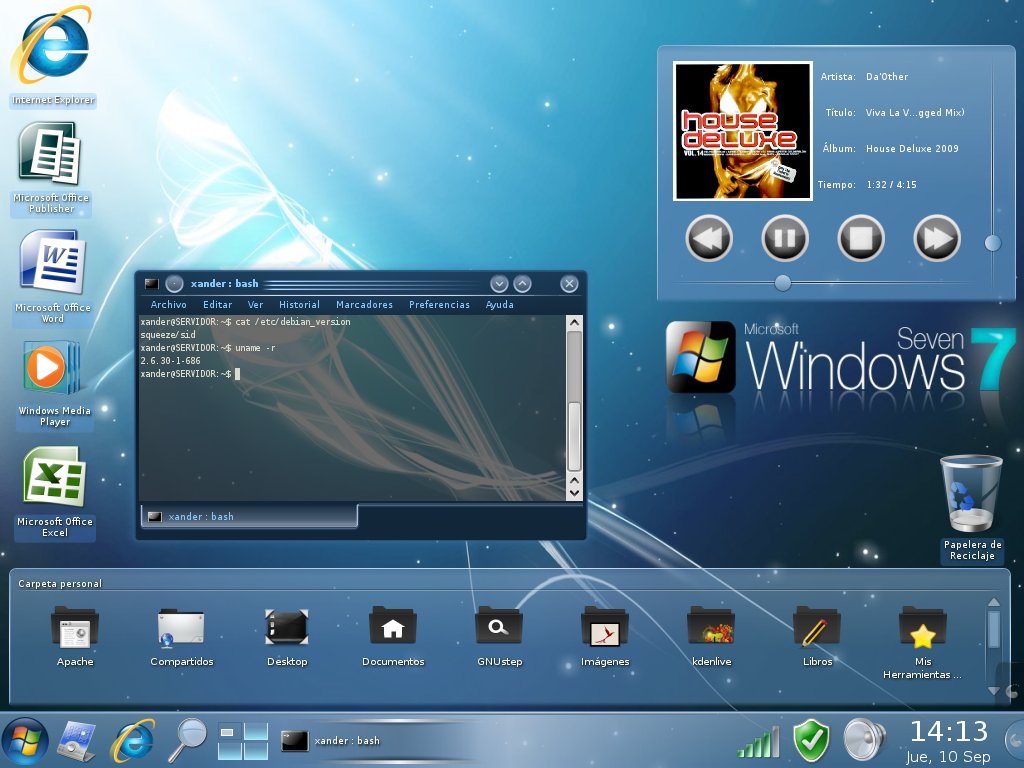Open the magnifier search icon in taskbar
Screen dimensions: 1024x768
point(188,739)
